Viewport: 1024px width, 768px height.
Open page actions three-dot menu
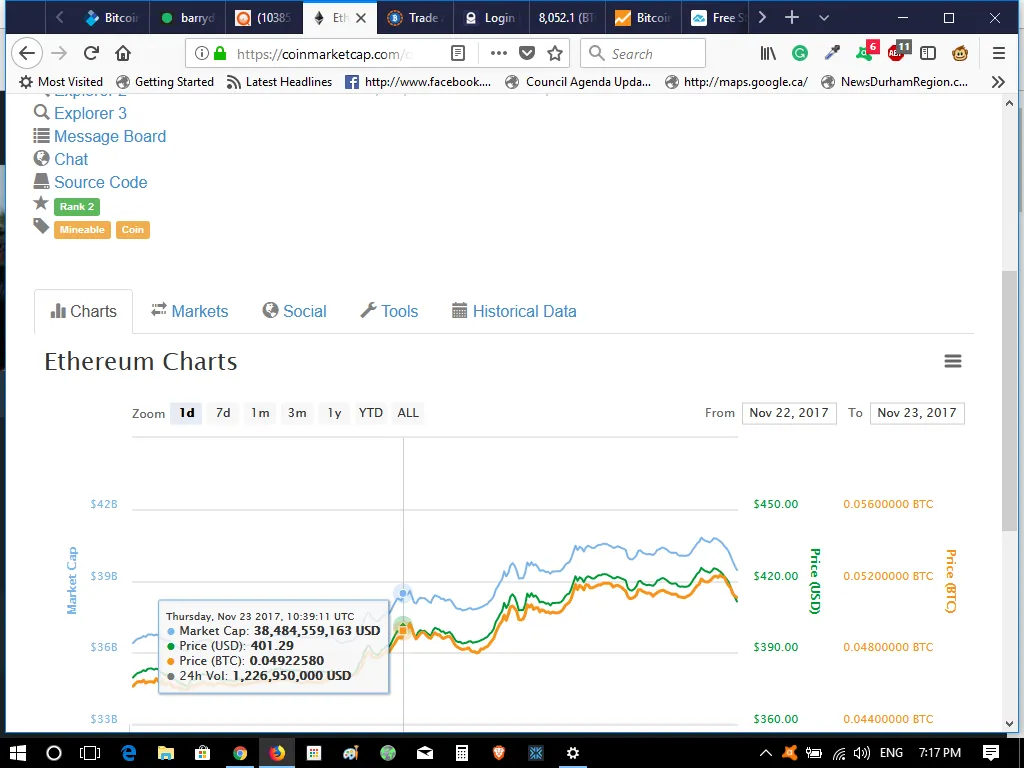point(498,54)
